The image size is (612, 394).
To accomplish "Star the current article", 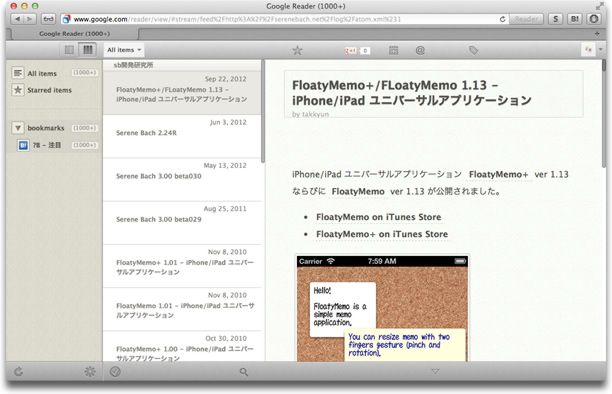I will pyautogui.click(x=297, y=50).
